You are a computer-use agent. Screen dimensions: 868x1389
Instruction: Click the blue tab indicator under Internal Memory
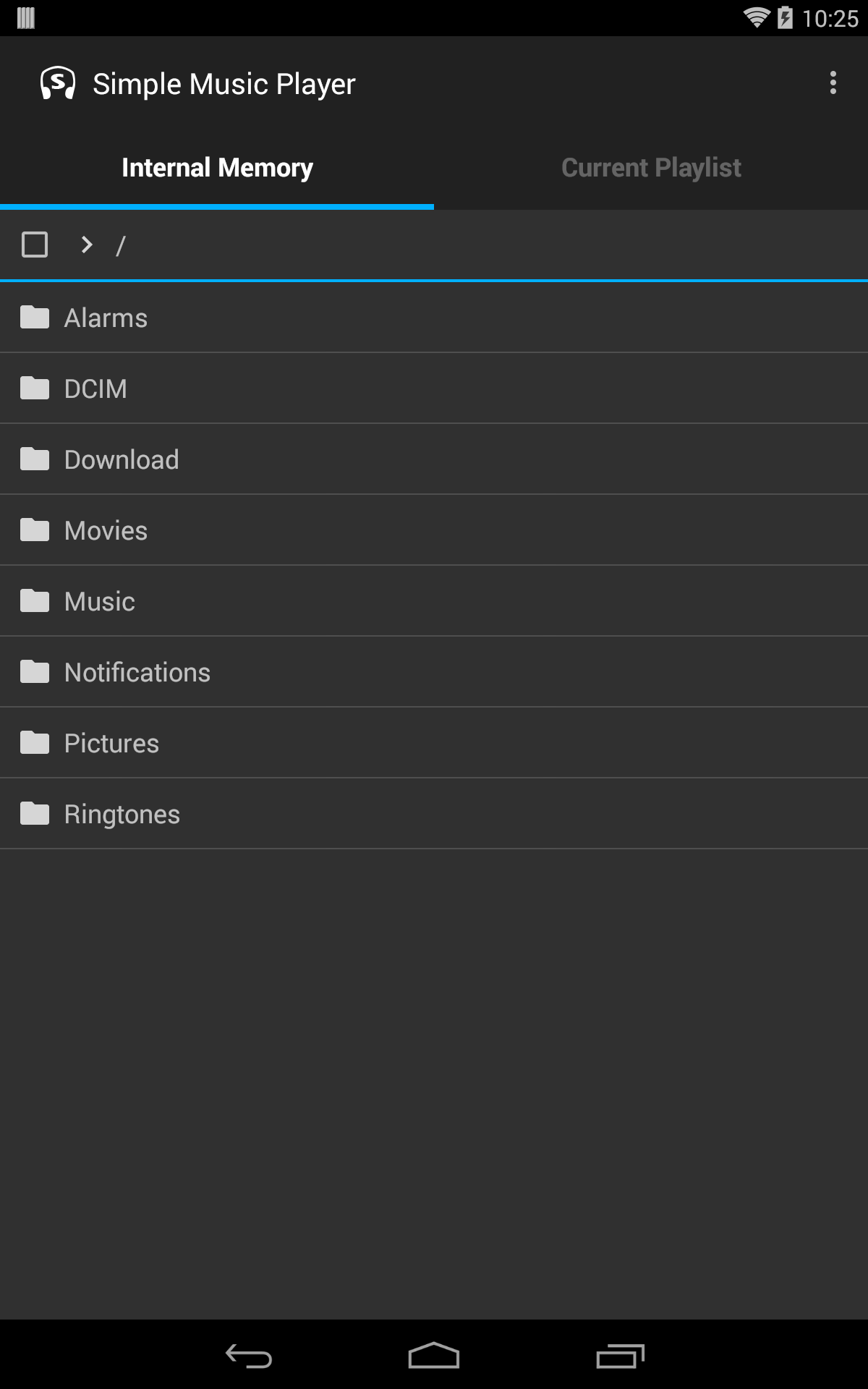coord(217,207)
